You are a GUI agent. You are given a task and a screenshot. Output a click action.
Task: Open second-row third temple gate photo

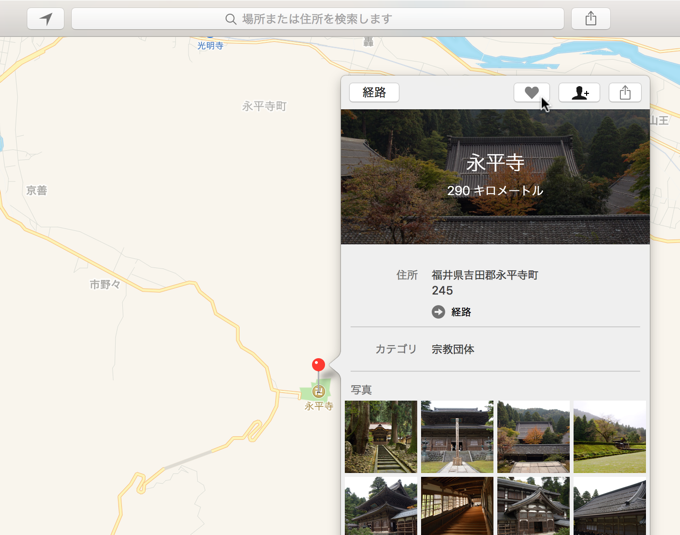tap(533, 506)
